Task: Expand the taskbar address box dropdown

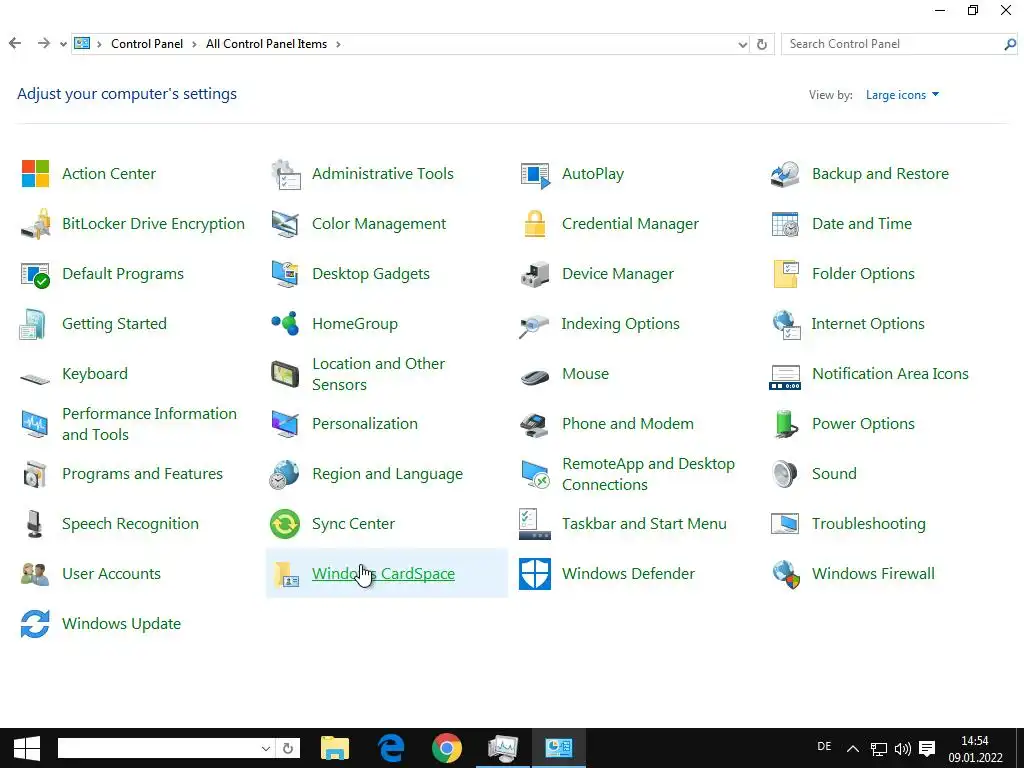Action: (x=266, y=748)
